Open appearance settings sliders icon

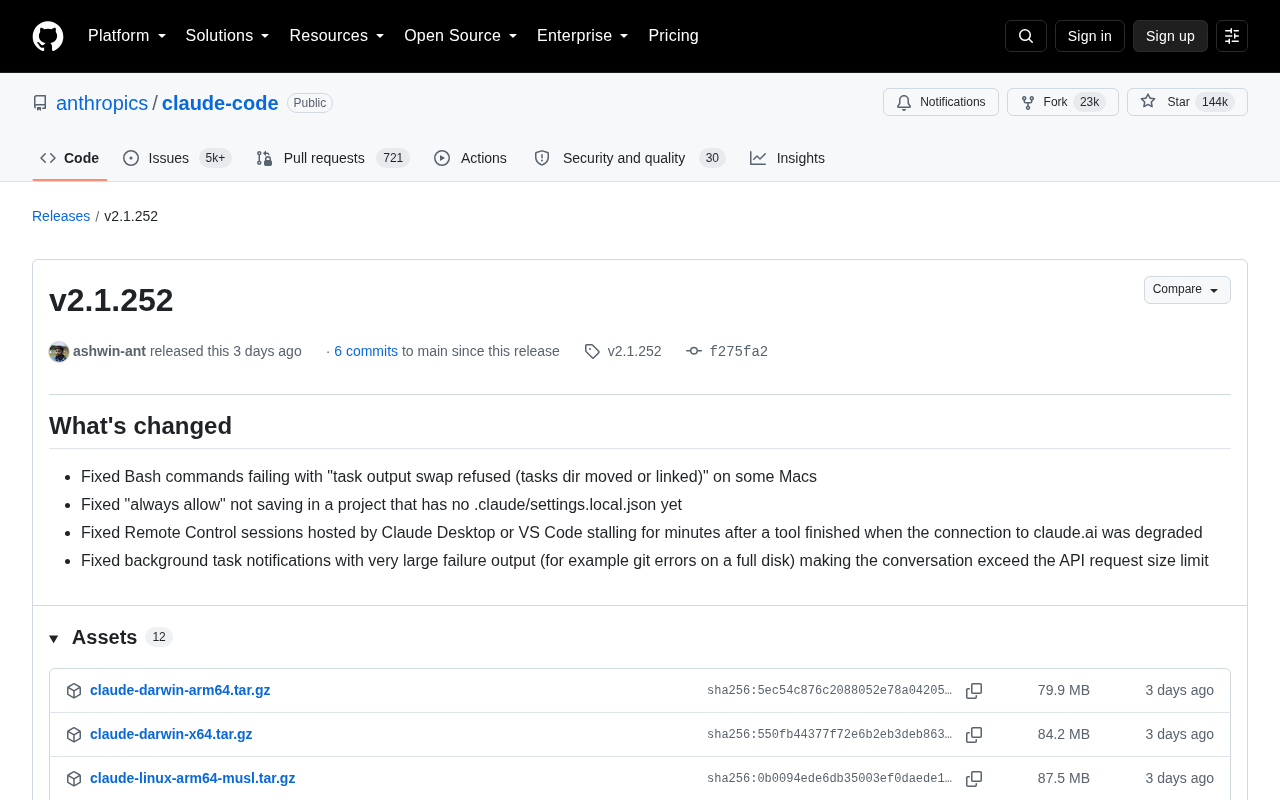(x=1232, y=36)
